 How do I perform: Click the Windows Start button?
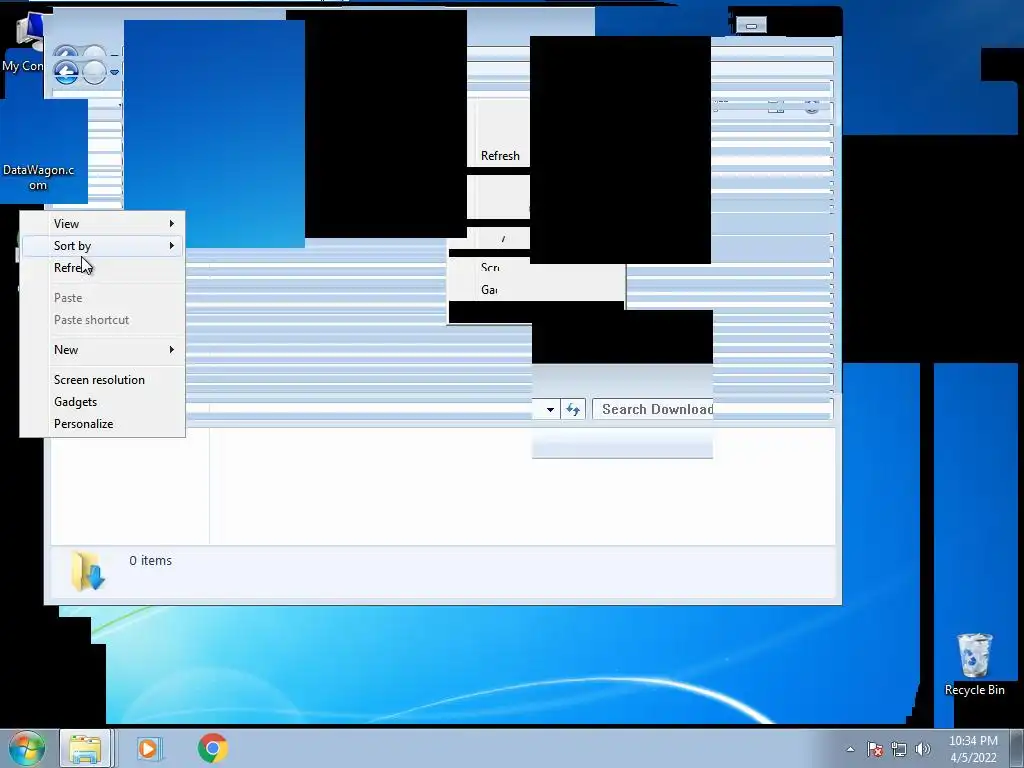pyautogui.click(x=26, y=748)
